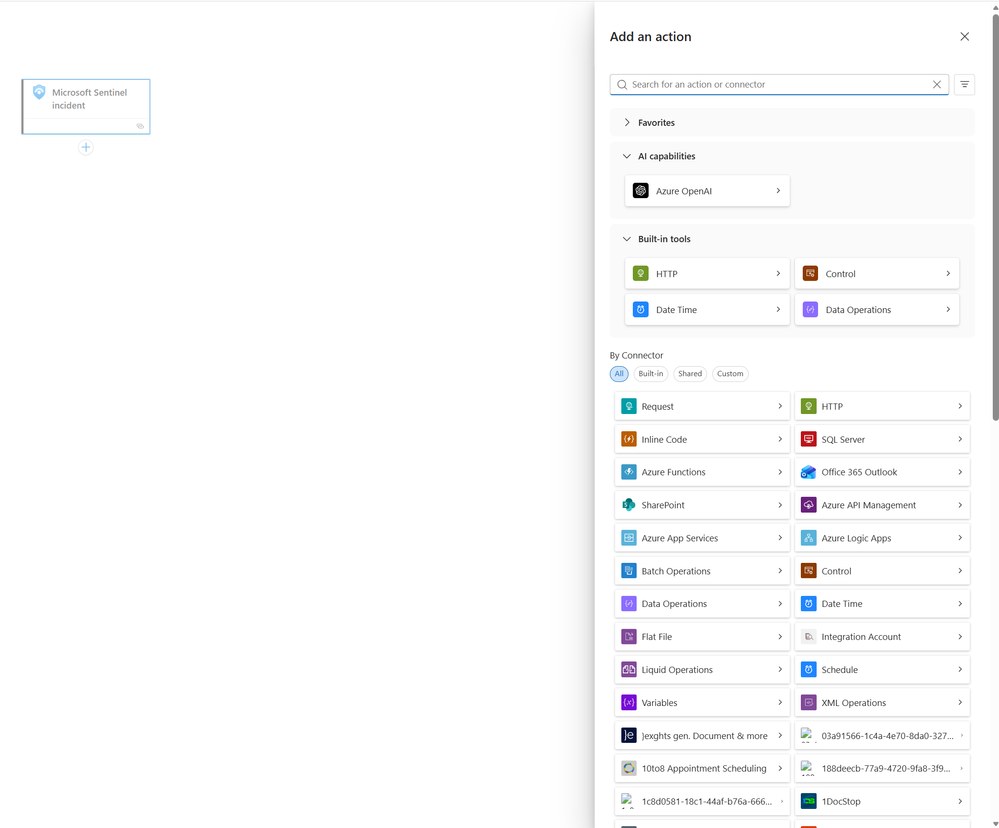Click the Liquid Operations icon
The height and width of the screenshot is (828, 999).
point(629,669)
